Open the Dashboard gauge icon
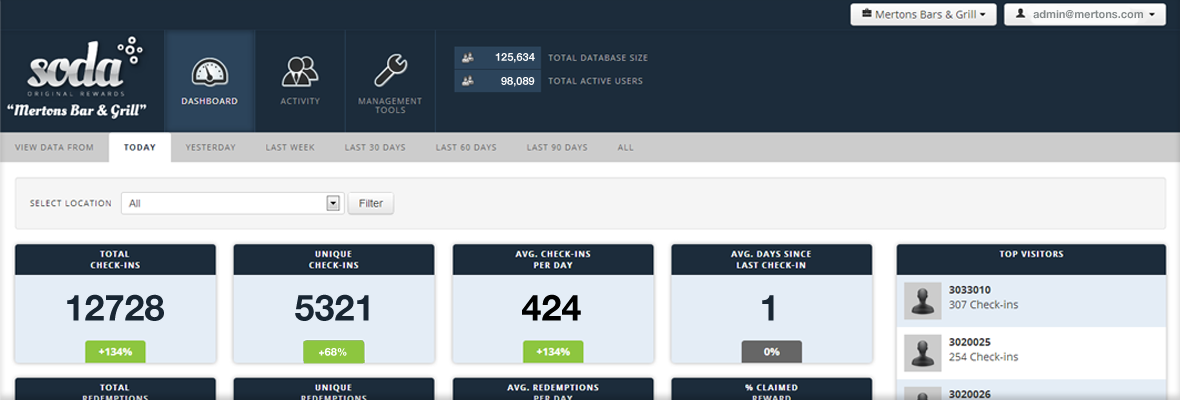1180x400 pixels. pos(210,73)
